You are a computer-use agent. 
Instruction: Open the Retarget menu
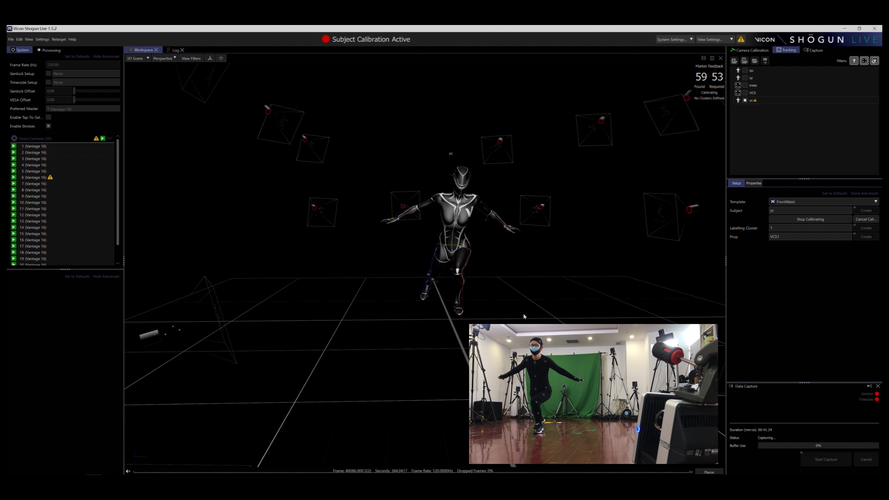coord(58,39)
